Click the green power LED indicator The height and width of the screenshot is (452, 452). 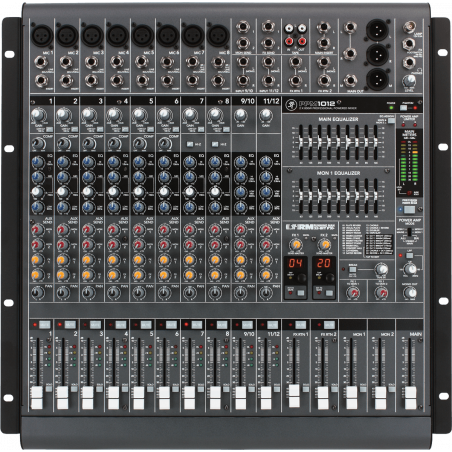(391, 108)
